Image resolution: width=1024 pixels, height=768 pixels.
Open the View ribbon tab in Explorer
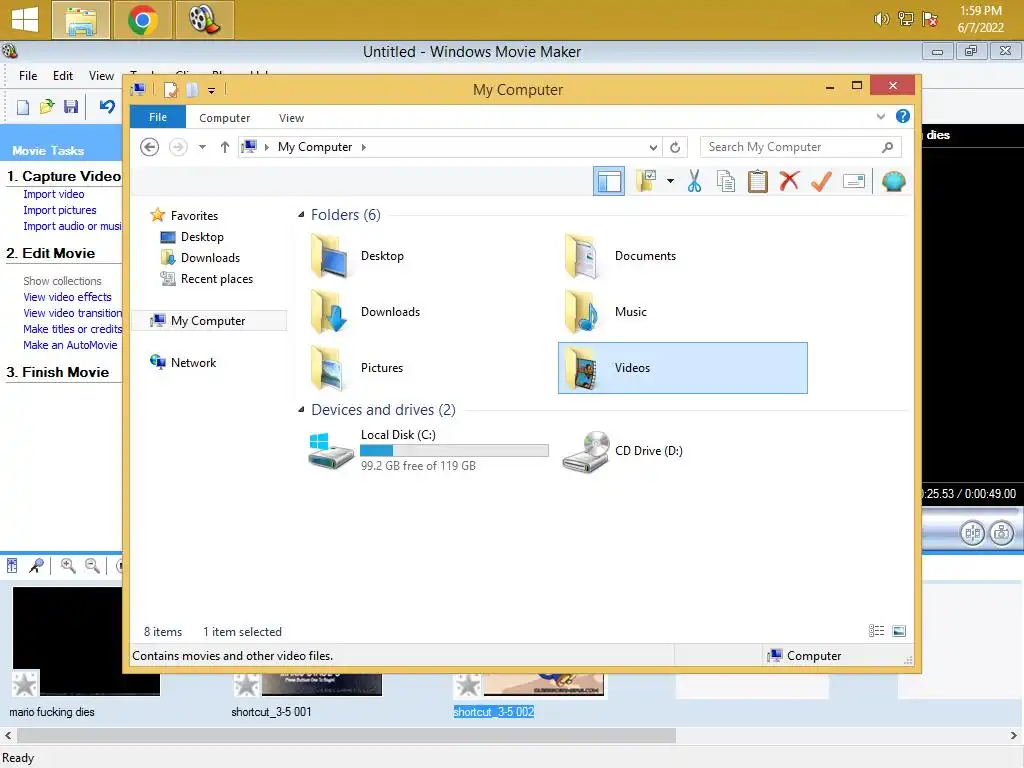[291, 118]
